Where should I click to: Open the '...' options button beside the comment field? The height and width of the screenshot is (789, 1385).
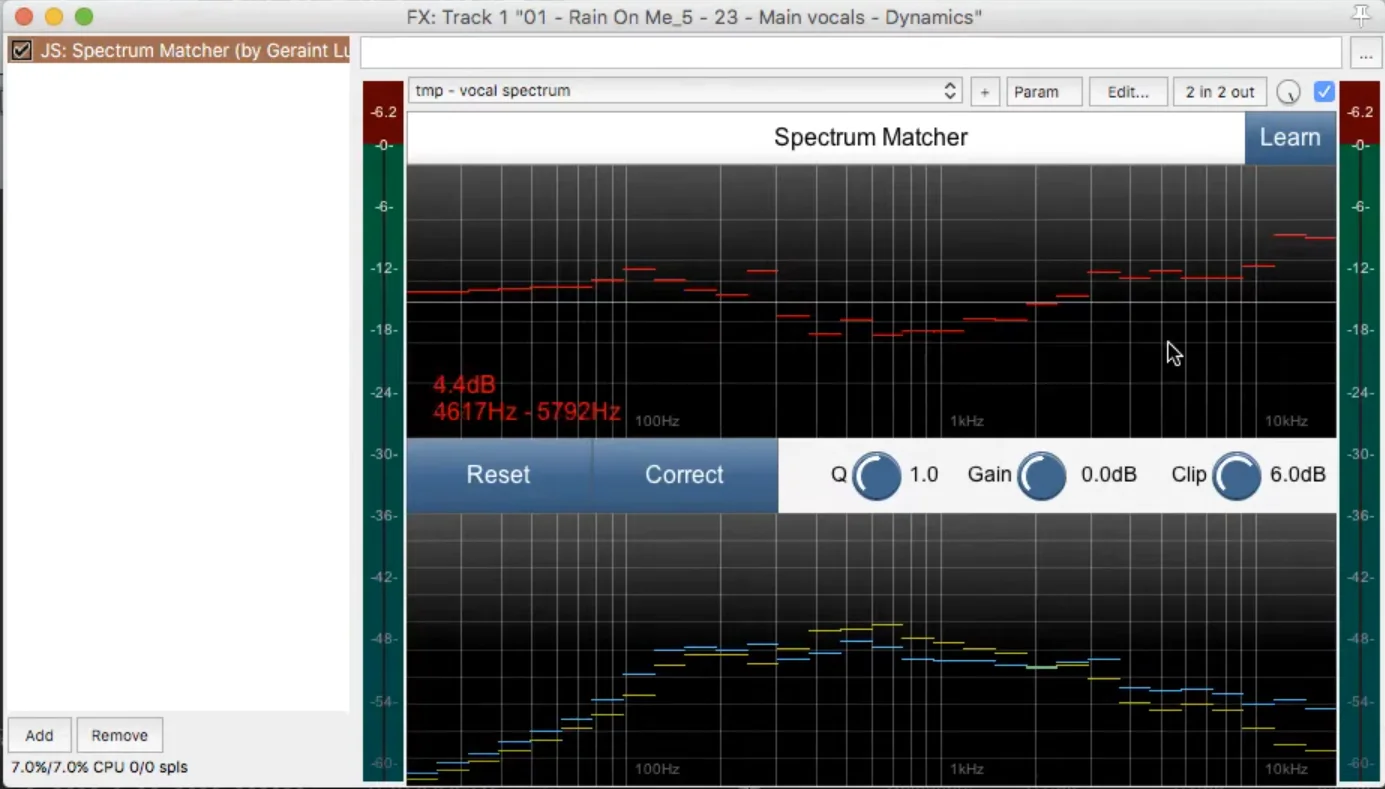[1365, 54]
